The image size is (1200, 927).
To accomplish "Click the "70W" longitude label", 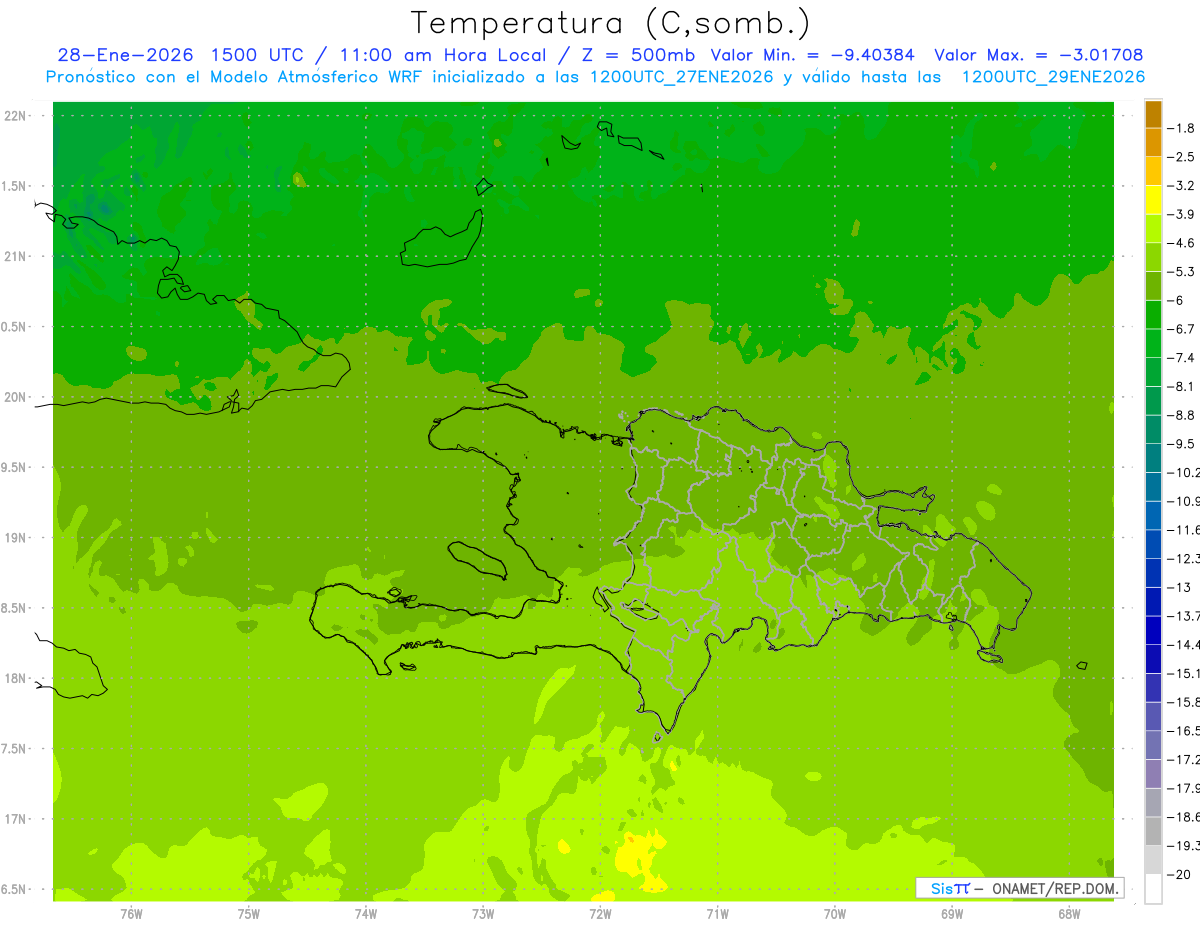I will point(834,913).
